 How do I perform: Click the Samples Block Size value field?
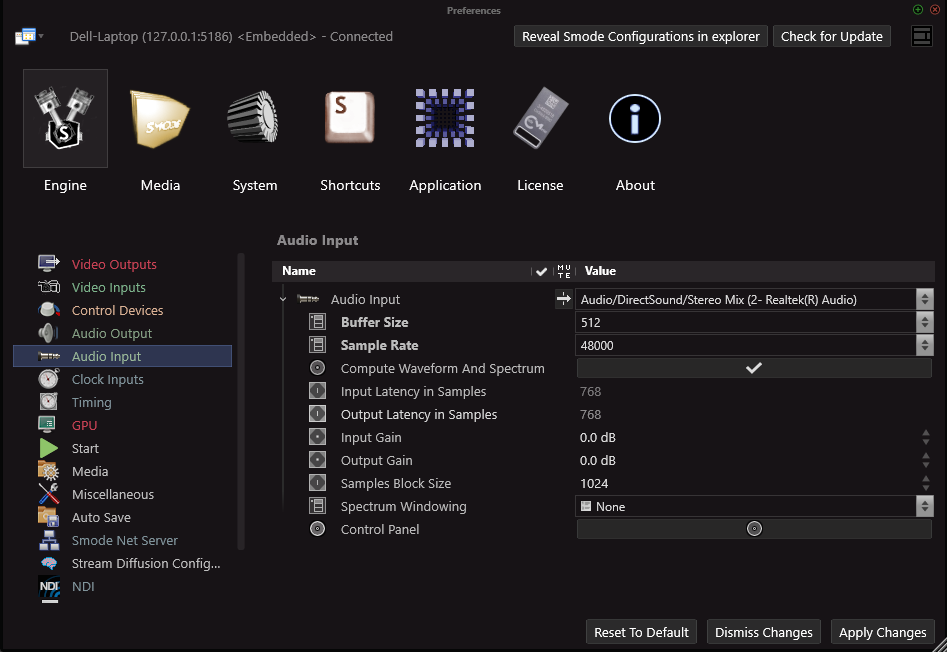746,483
